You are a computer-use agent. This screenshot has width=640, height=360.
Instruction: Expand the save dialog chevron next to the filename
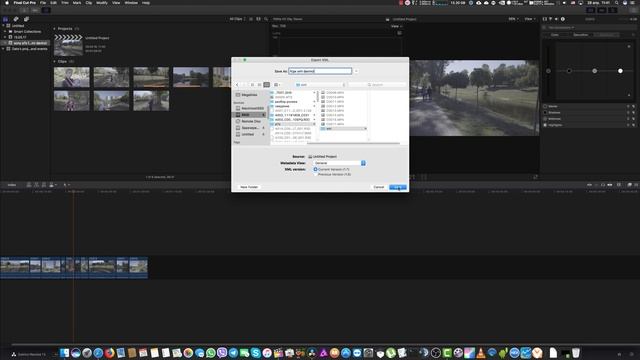point(356,71)
